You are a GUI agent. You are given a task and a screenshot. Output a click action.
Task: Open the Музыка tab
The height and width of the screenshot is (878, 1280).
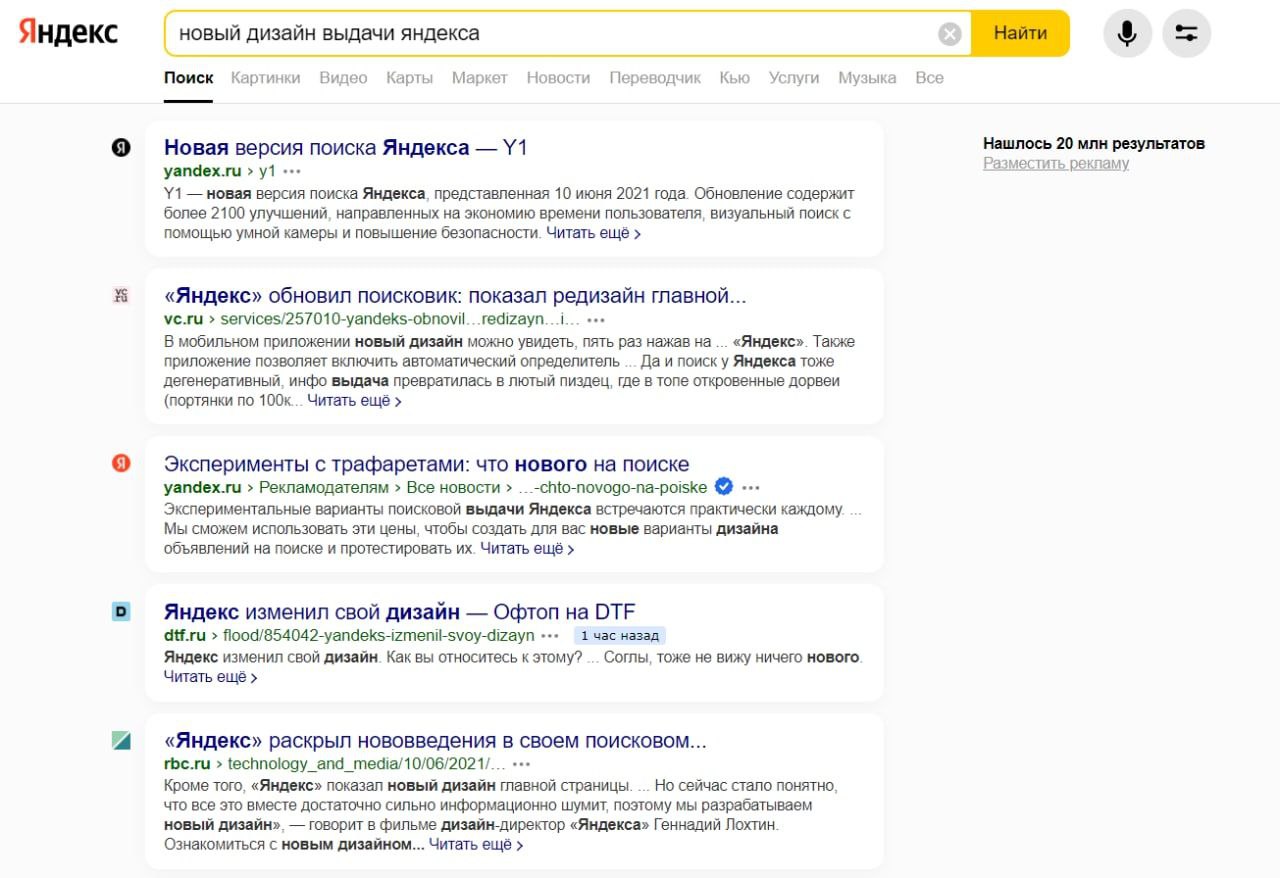[867, 78]
